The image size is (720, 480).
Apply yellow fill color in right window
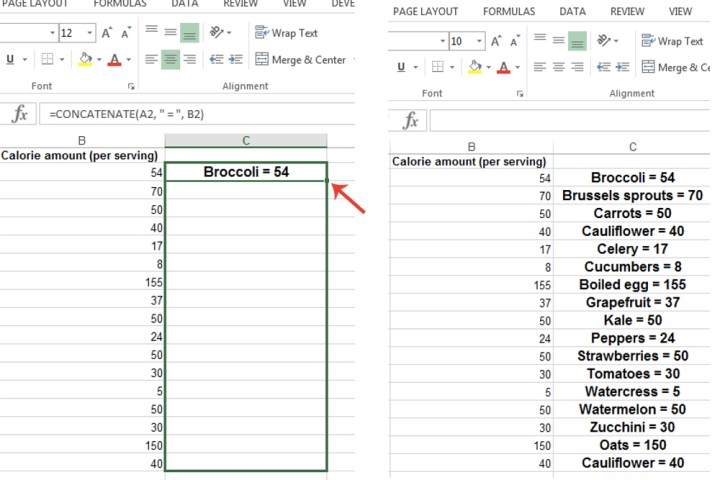pyautogui.click(x=475, y=67)
